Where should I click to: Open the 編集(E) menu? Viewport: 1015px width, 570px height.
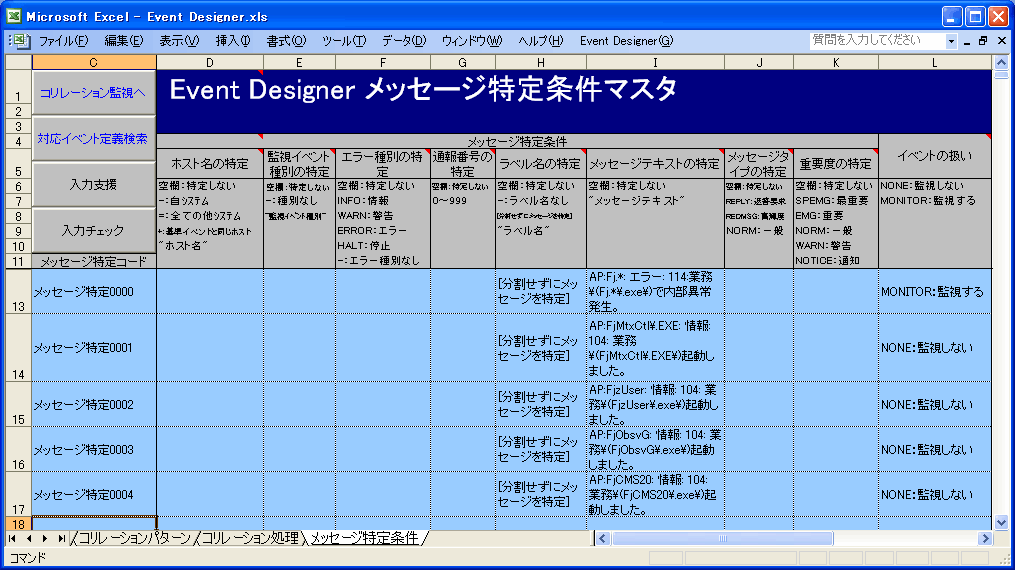[x=123, y=41]
